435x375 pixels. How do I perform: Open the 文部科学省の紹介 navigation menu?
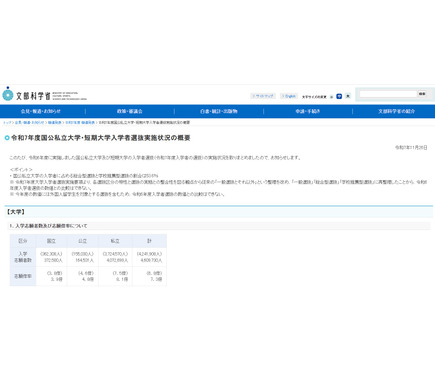[x=396, y=111]
